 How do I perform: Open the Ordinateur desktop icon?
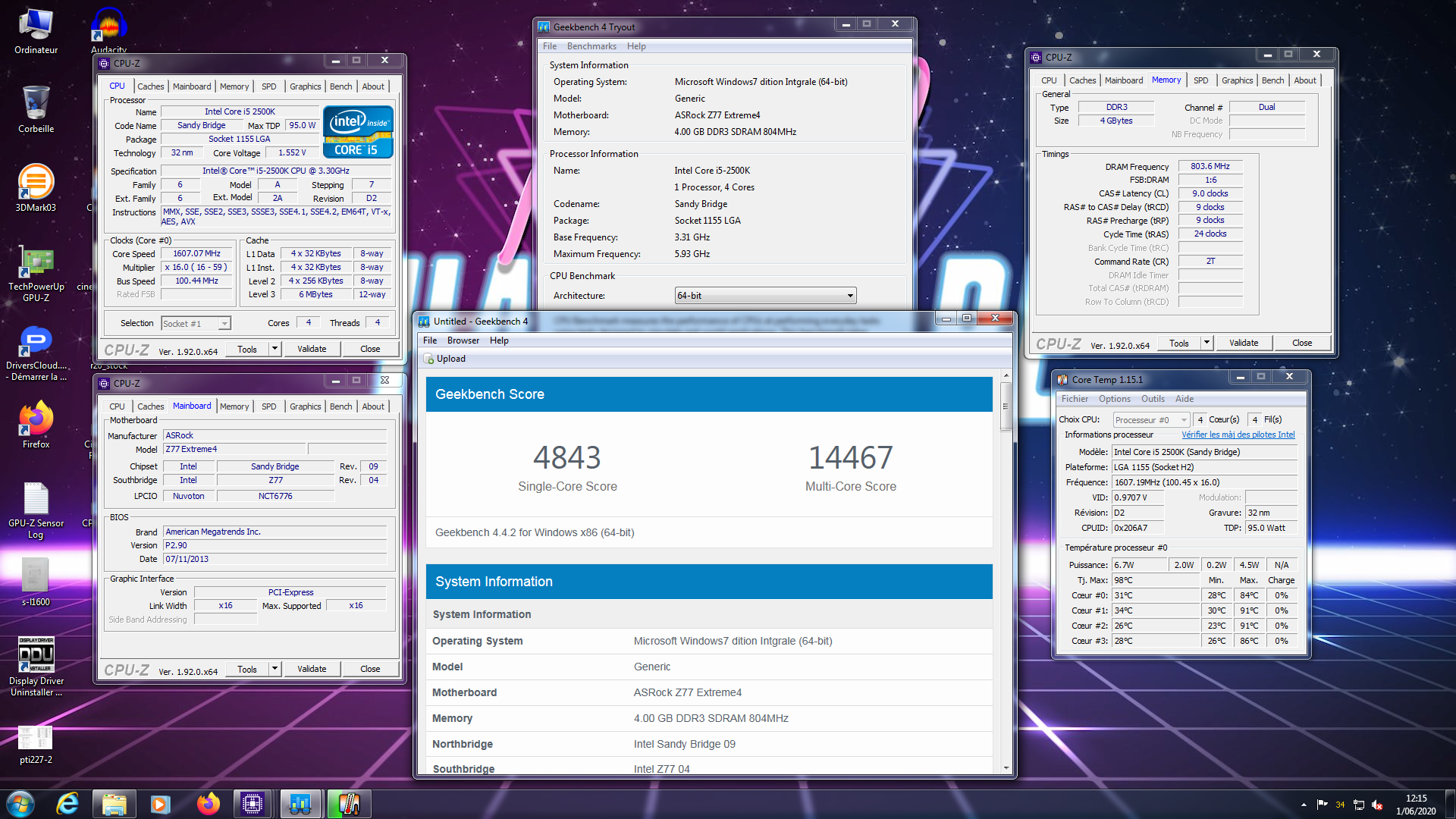36,32
